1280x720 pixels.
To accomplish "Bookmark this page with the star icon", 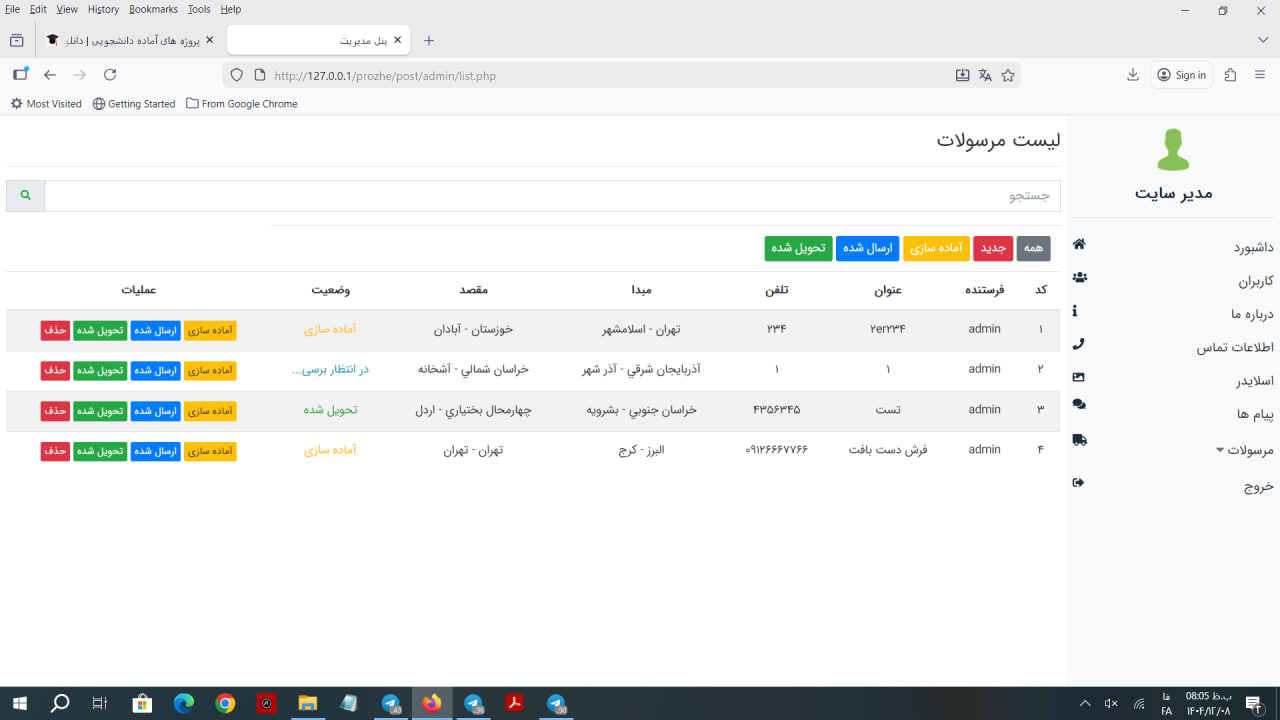I will (1008, 75).
